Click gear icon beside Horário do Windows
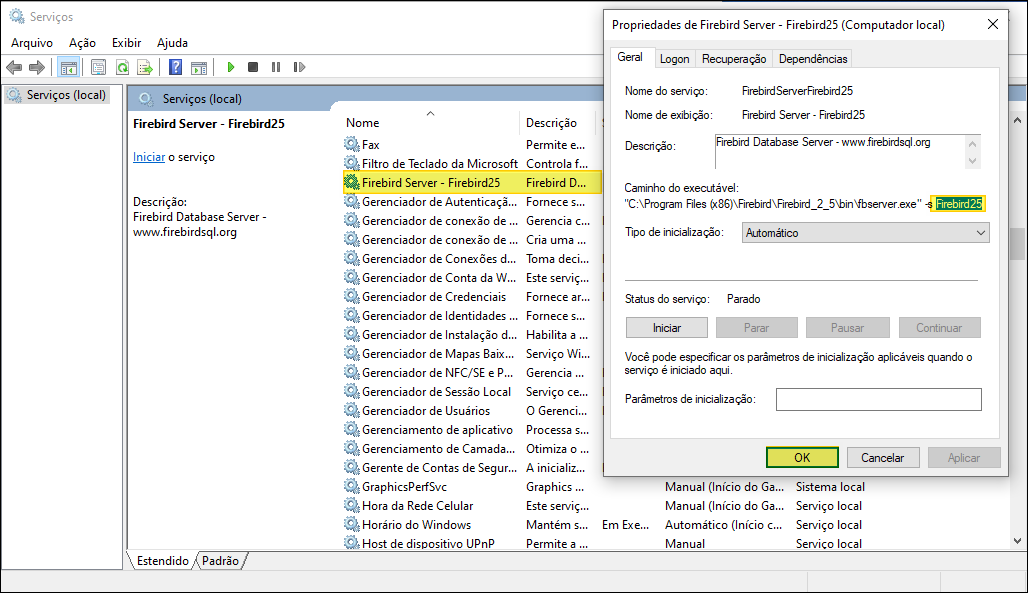This screenshot has height=593, width=1028. point(351,525)
